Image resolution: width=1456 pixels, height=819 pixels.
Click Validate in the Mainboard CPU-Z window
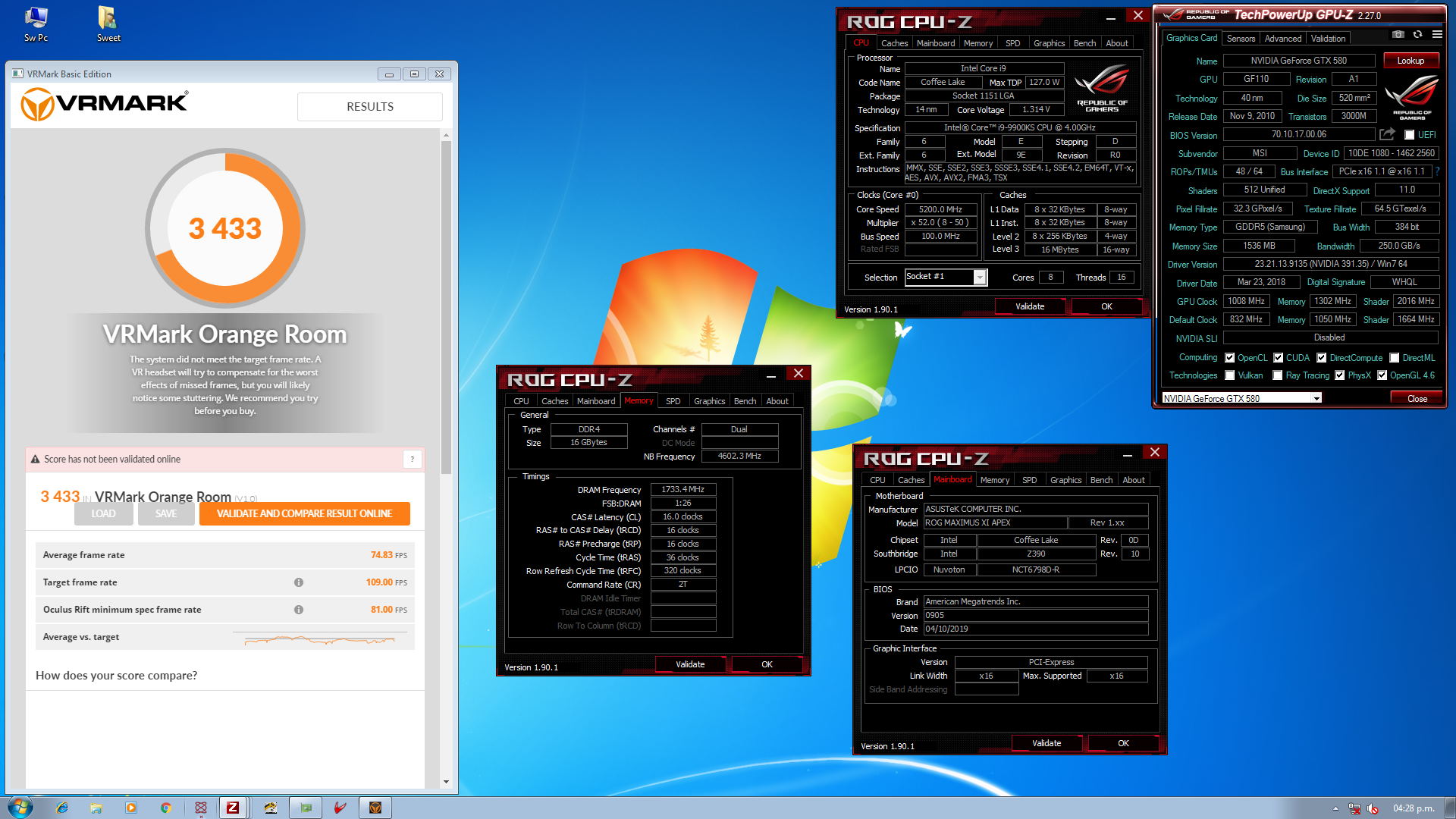(x=1046, y=743)
